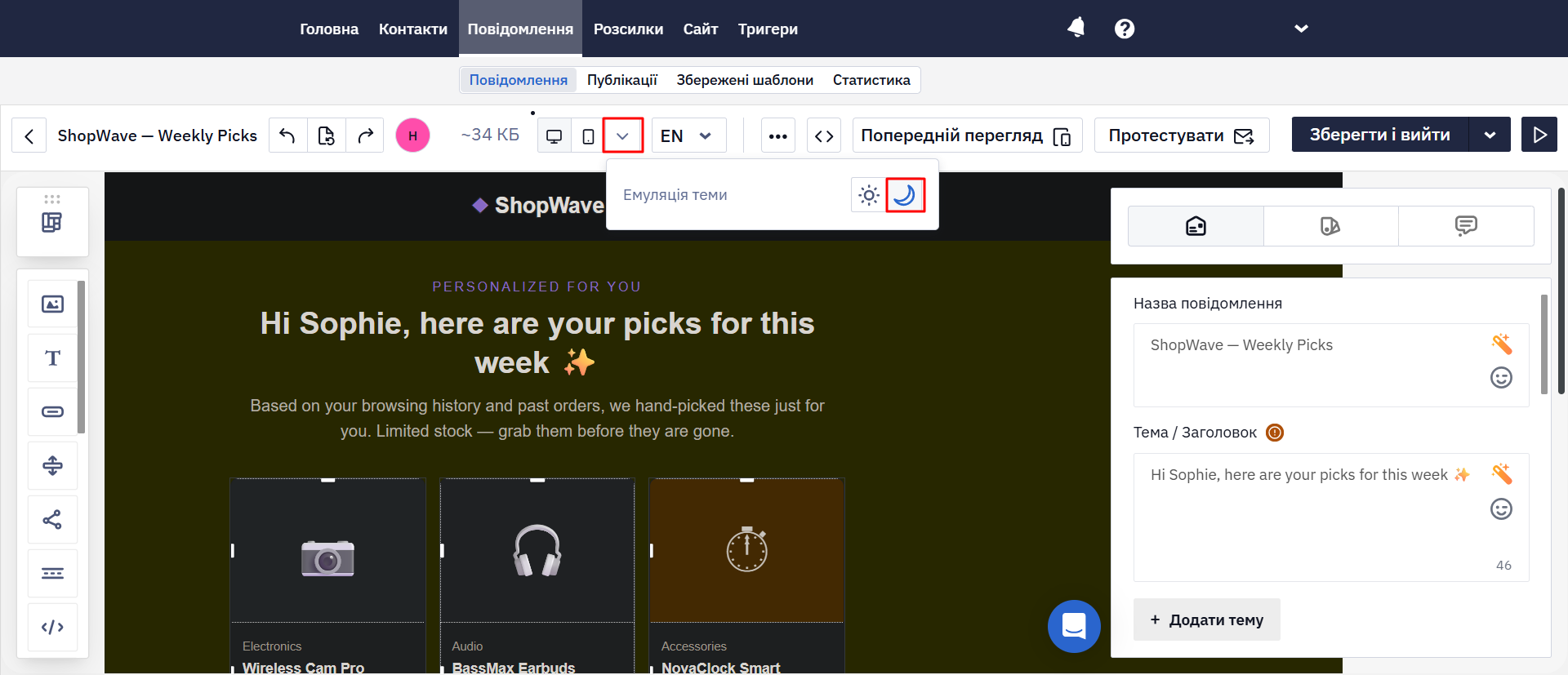Go back with the left arrow button
The width and height of the screenshot is (1568, 675).
(29, 135)
